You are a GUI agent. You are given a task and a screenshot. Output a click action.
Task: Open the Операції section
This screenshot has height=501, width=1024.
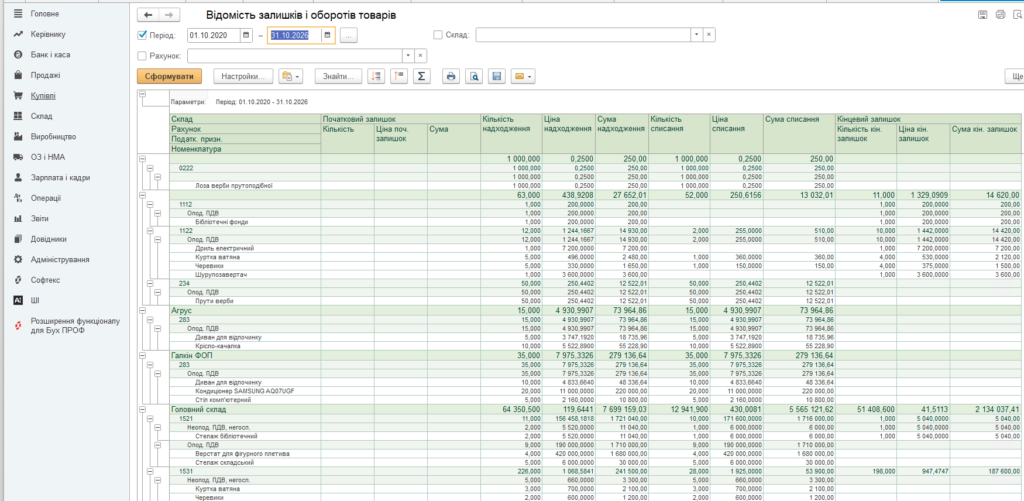click(46, 198)
